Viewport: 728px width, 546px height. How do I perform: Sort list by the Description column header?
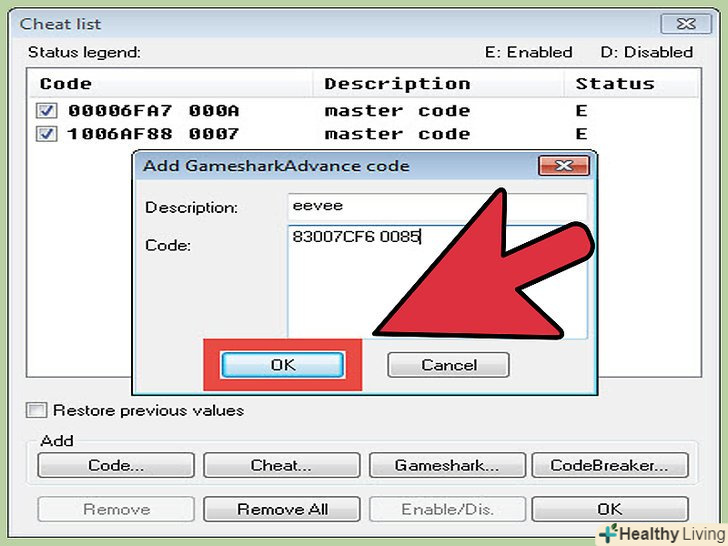[x=439, y=84]
